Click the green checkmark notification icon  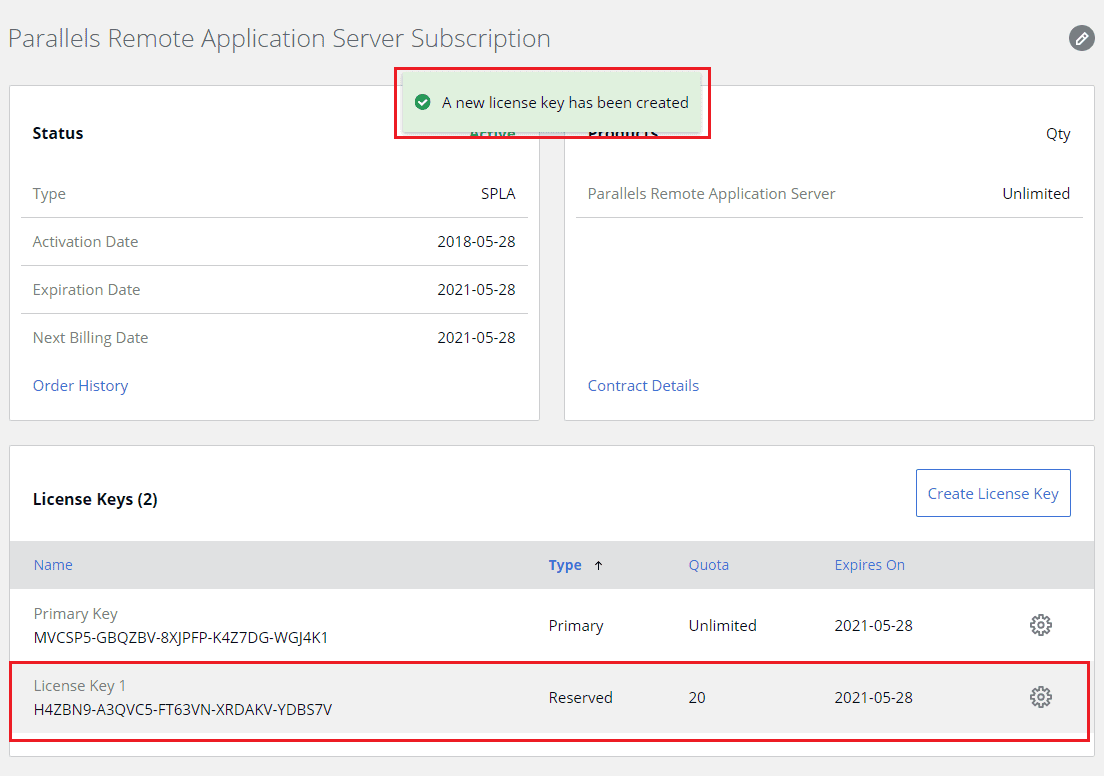(x=422, y=103)
